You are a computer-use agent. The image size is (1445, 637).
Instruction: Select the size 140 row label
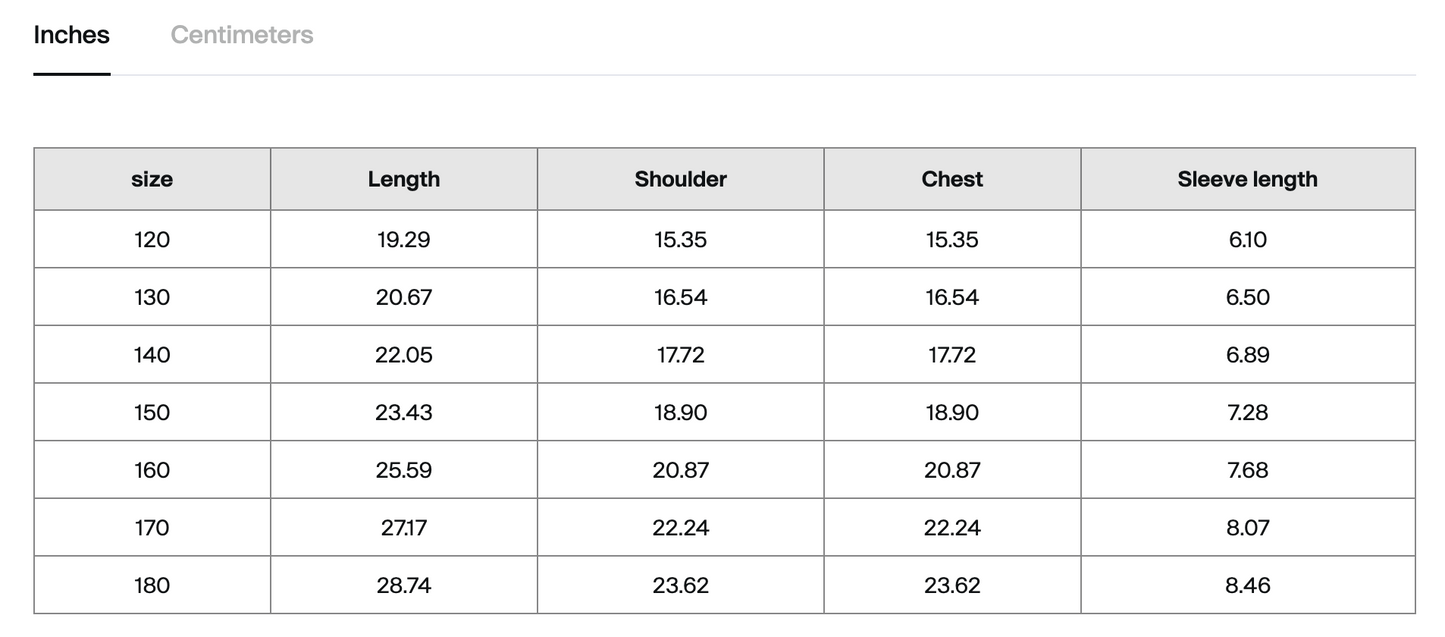tap(152, 355)
